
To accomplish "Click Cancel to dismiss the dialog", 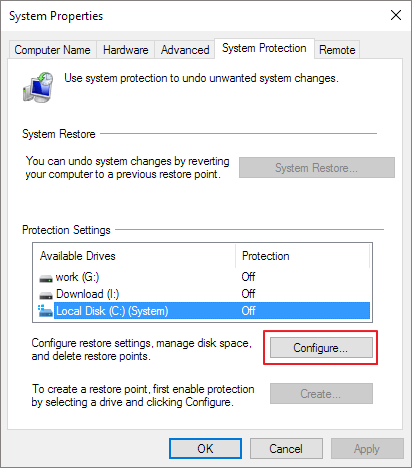I will (x=286, y=448).
